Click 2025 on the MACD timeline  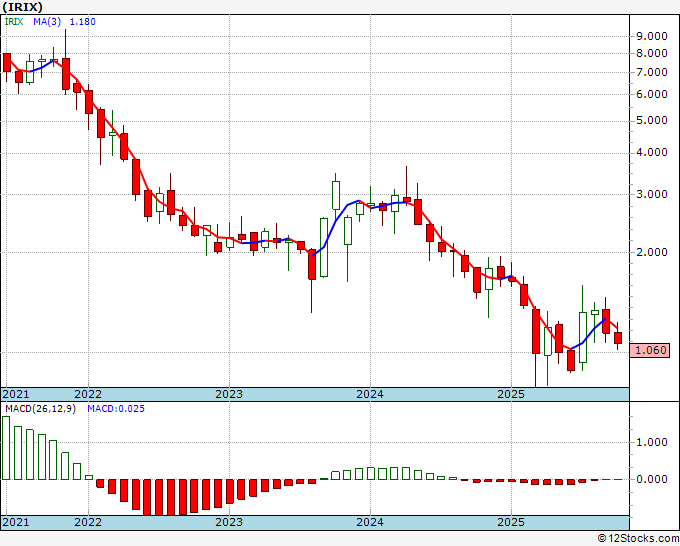pyautogui.click(x=511, y=522)
